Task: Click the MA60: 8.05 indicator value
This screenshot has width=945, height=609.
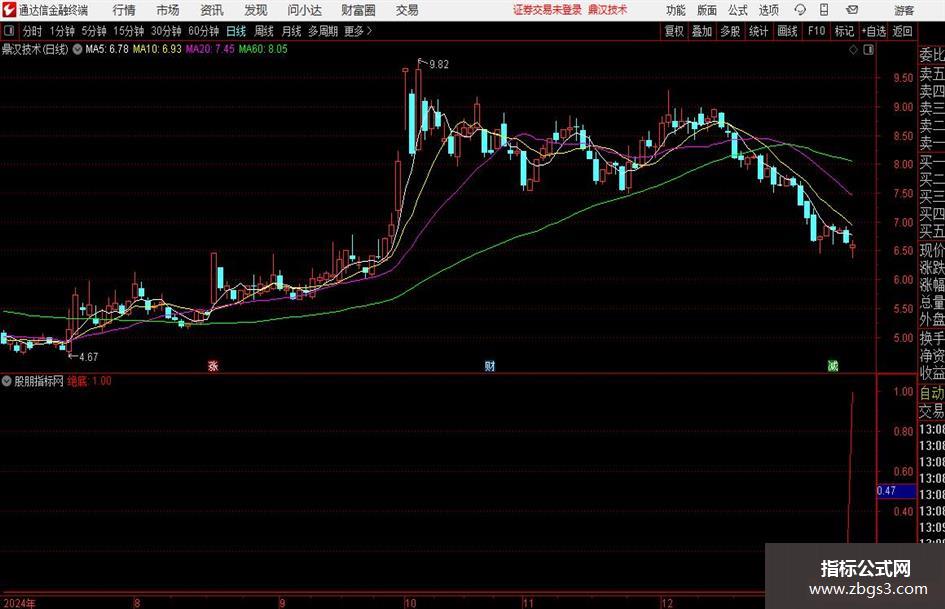Action: coord(263,49)
